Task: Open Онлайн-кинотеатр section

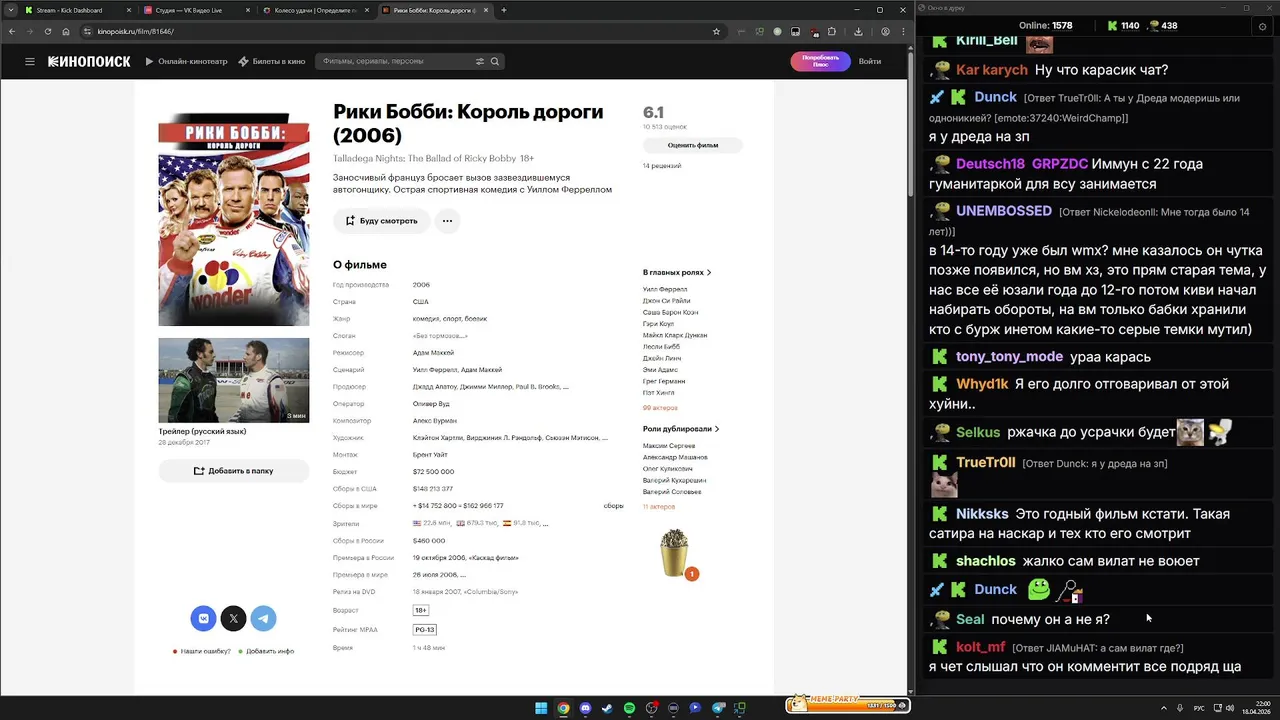Action: [186, 61]
